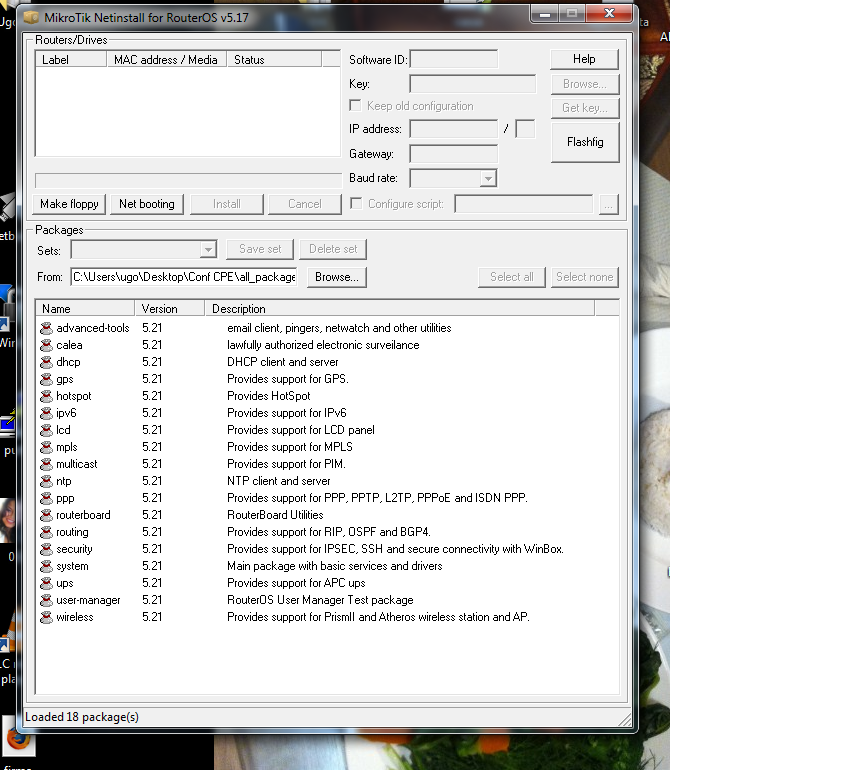
Task: Click the advanced-tools package icon
Action: [x=46, y=328]
